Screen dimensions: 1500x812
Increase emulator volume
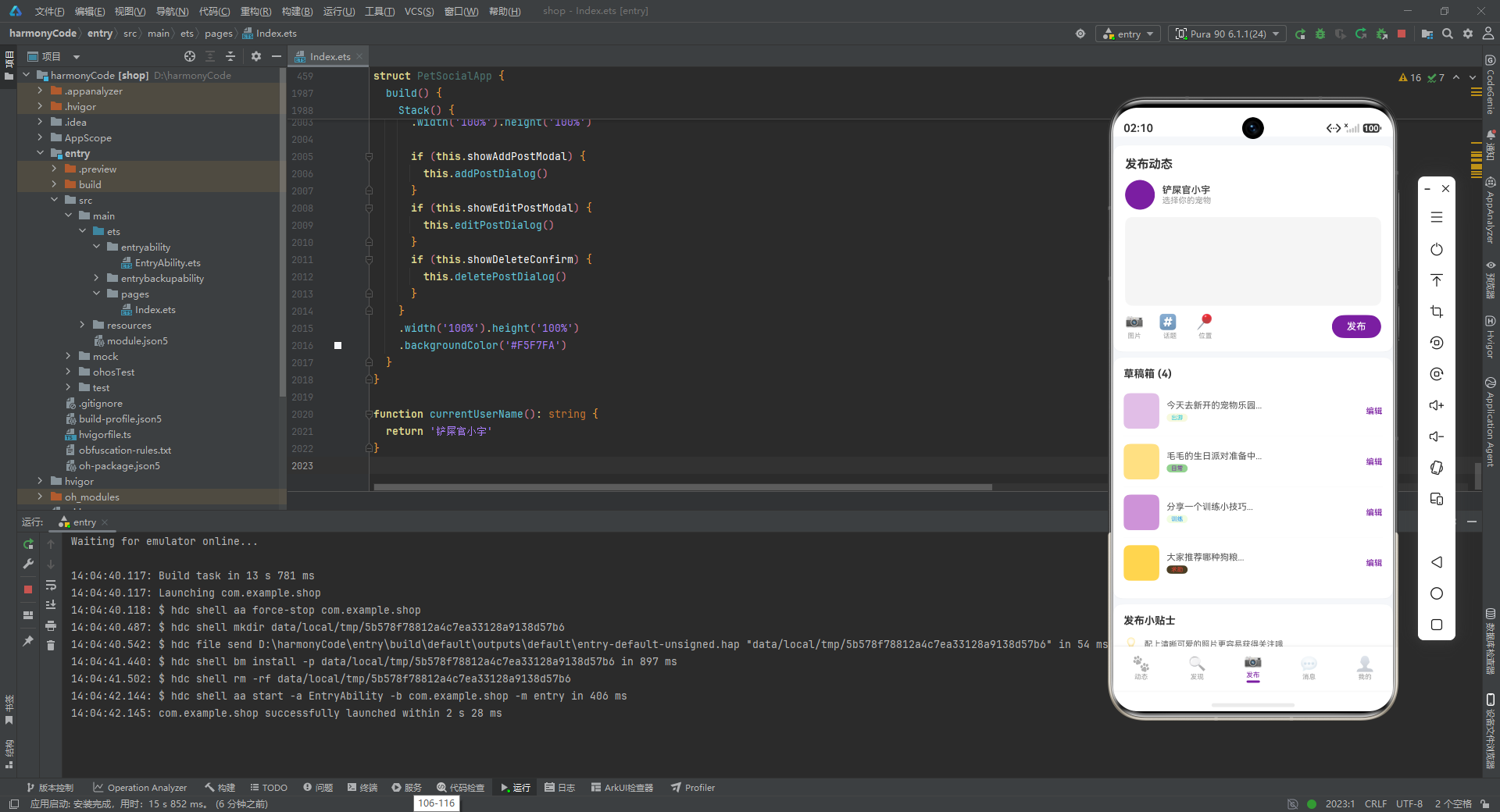coord(1437,405)
